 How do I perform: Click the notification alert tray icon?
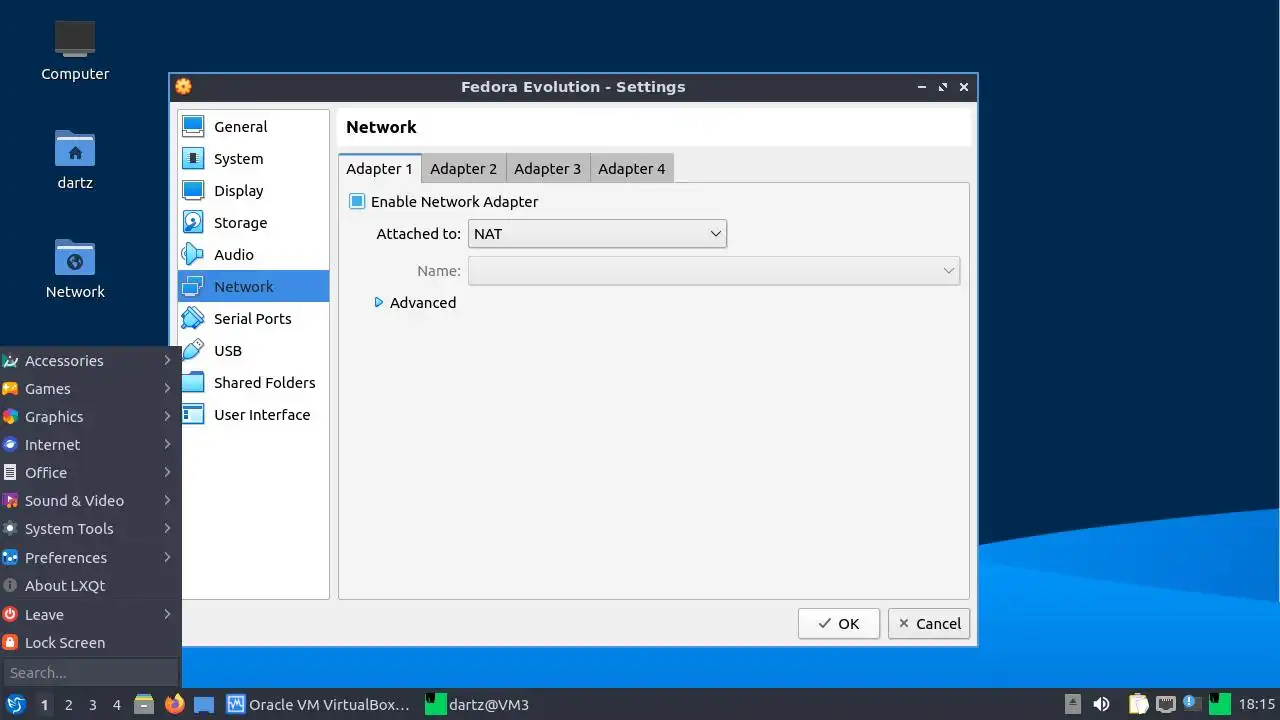(x=1191, y=703)
